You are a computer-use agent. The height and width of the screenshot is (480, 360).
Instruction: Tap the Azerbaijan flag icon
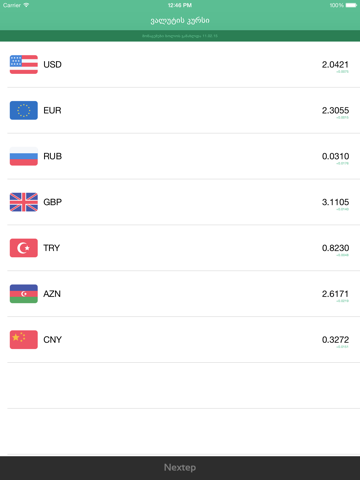24,294
